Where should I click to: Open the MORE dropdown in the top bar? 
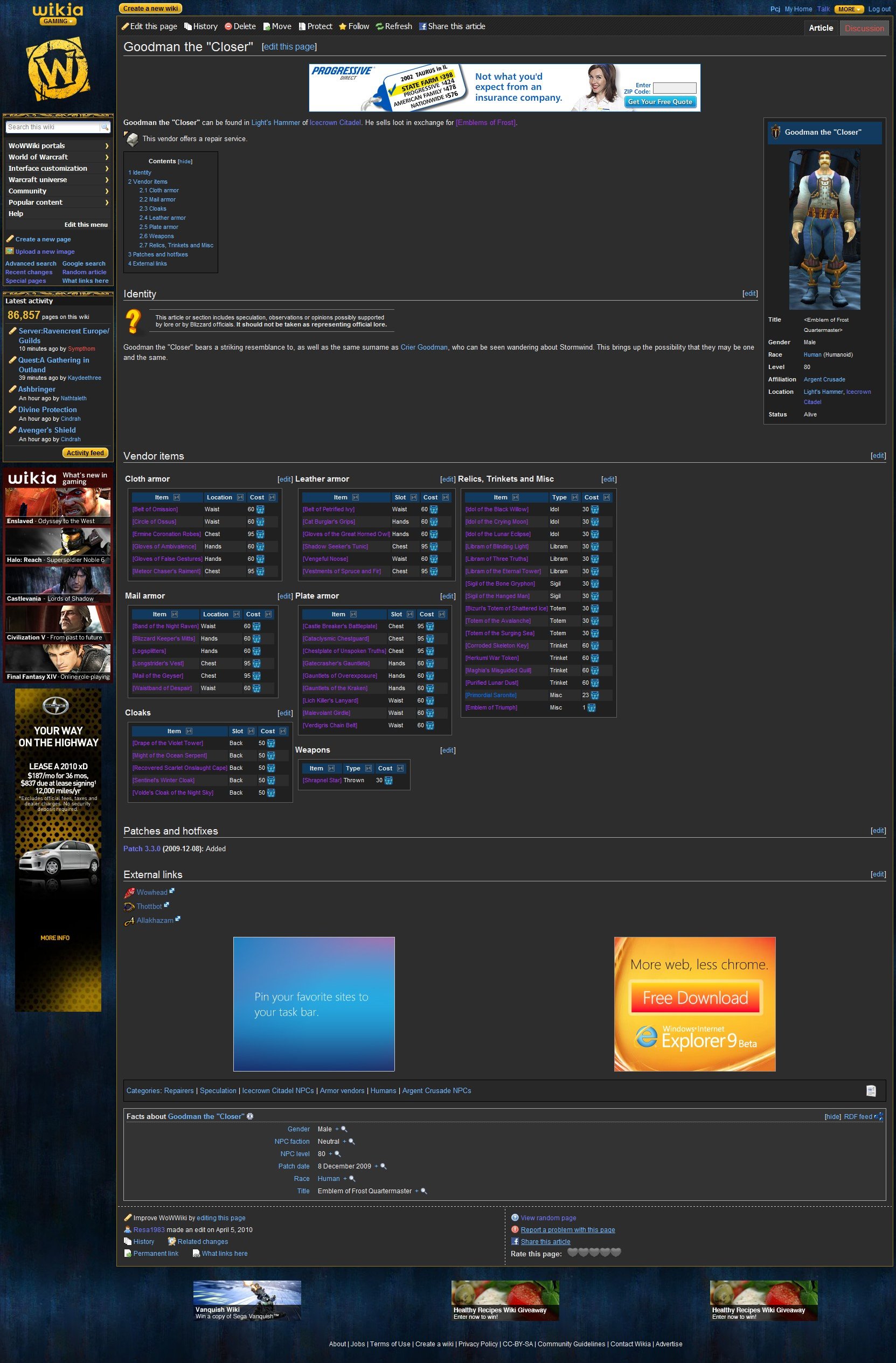(x=849, y=9)
